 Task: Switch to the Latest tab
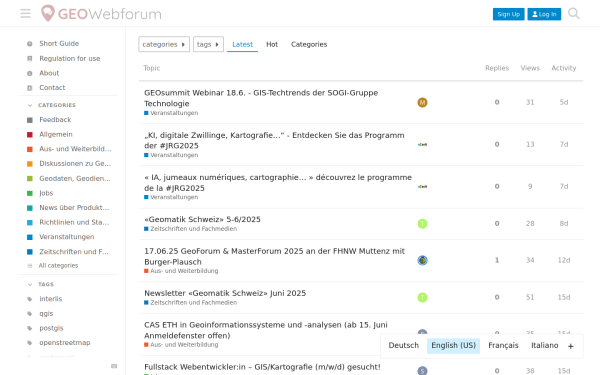point(243,44)
